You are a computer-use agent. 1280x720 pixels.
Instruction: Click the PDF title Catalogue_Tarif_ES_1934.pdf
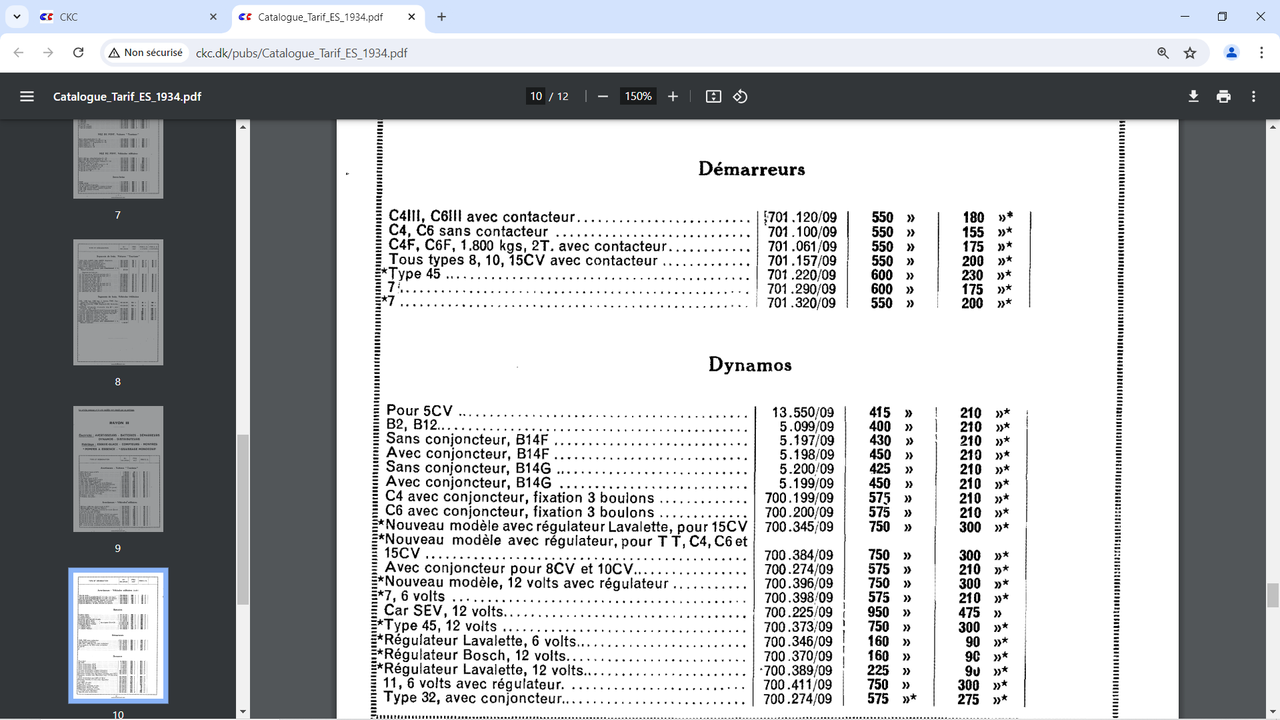[127, 97]
